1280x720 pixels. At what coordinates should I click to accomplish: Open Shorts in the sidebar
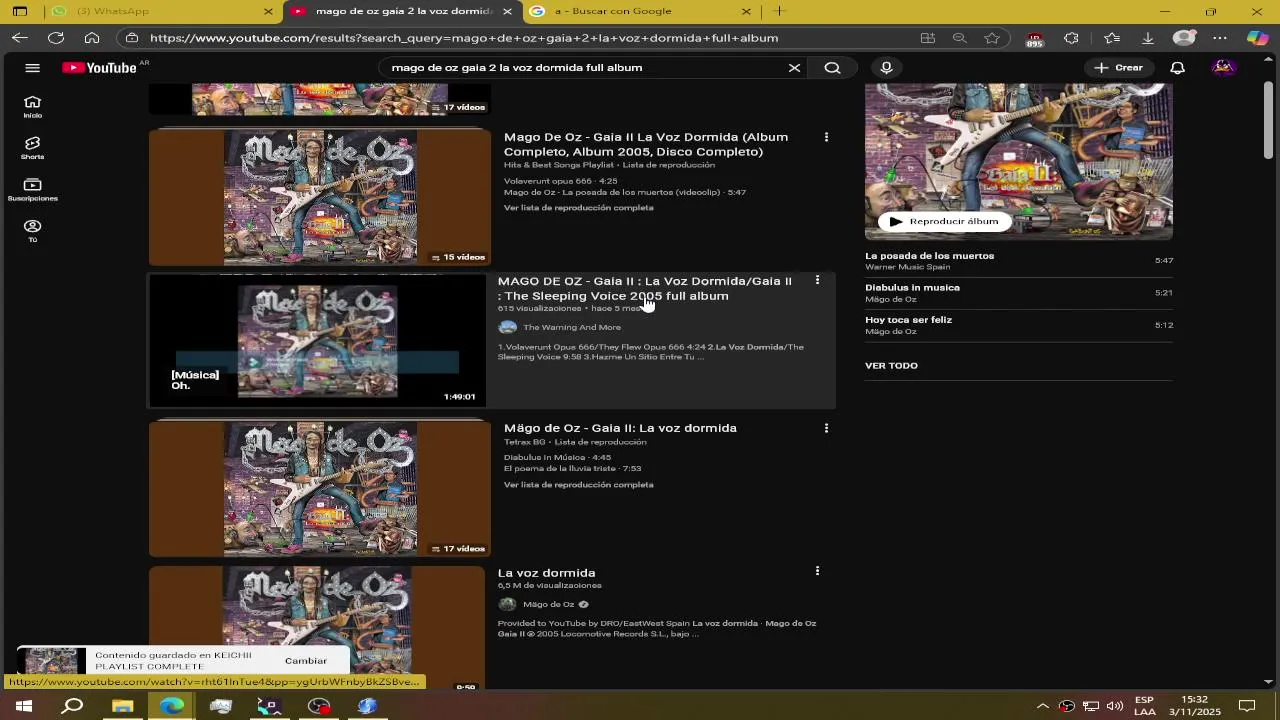coord(32,148)
